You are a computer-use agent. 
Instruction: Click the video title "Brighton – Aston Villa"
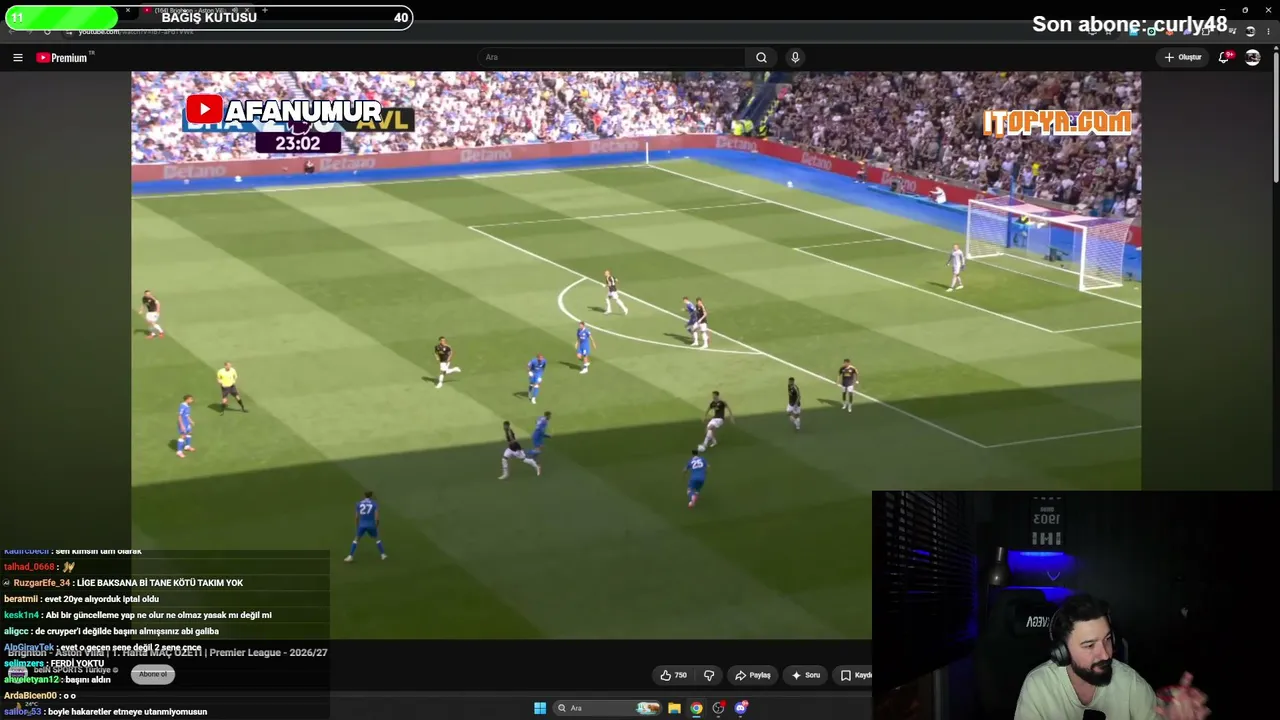click(168, 652)
